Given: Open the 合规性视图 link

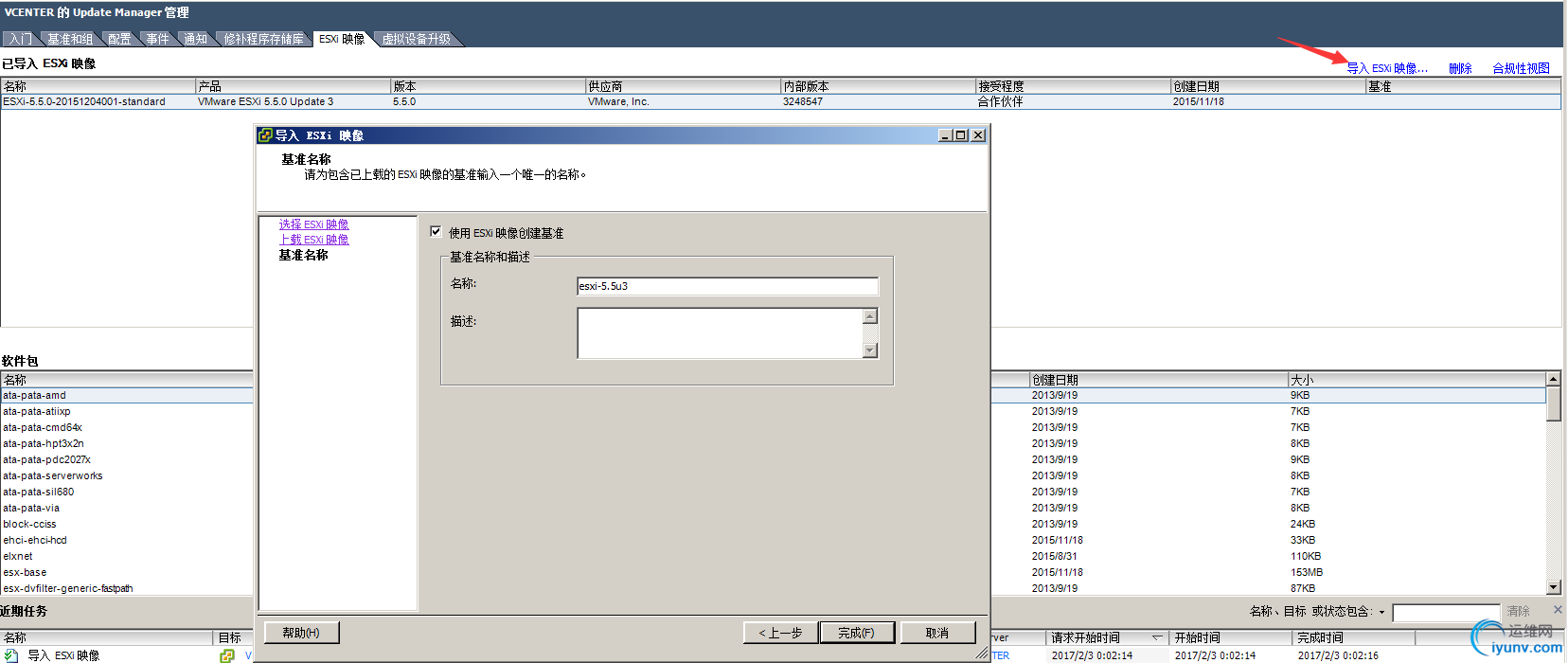Looking at the screenshot, I should 1521,68.
